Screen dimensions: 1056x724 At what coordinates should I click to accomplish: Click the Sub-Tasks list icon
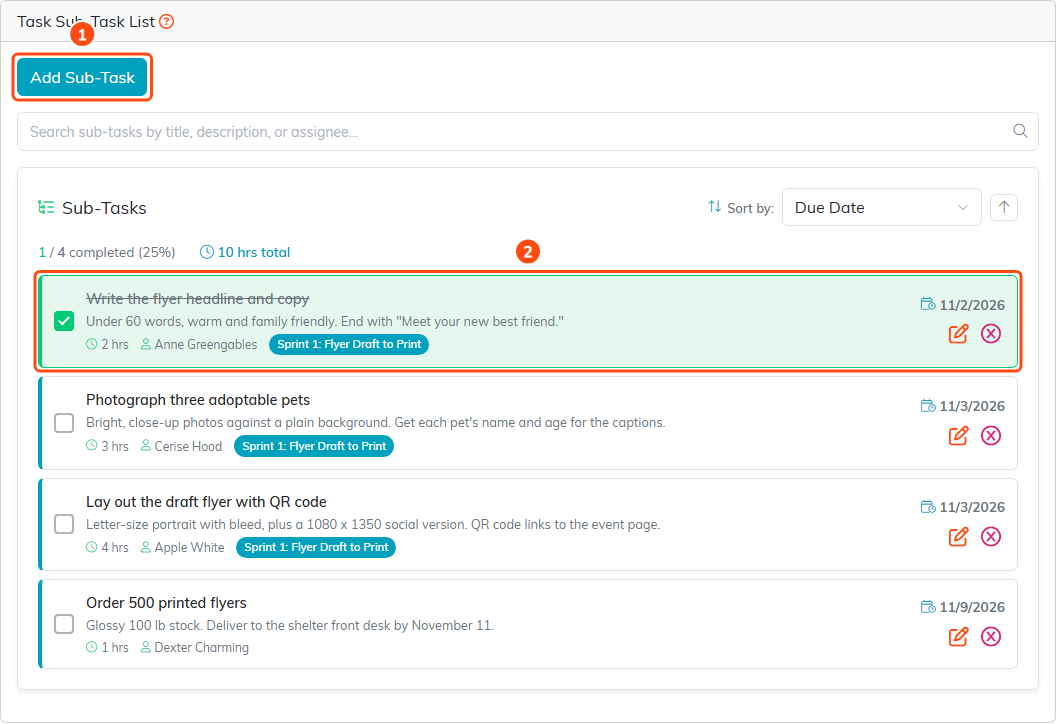[x=46, y=207]
